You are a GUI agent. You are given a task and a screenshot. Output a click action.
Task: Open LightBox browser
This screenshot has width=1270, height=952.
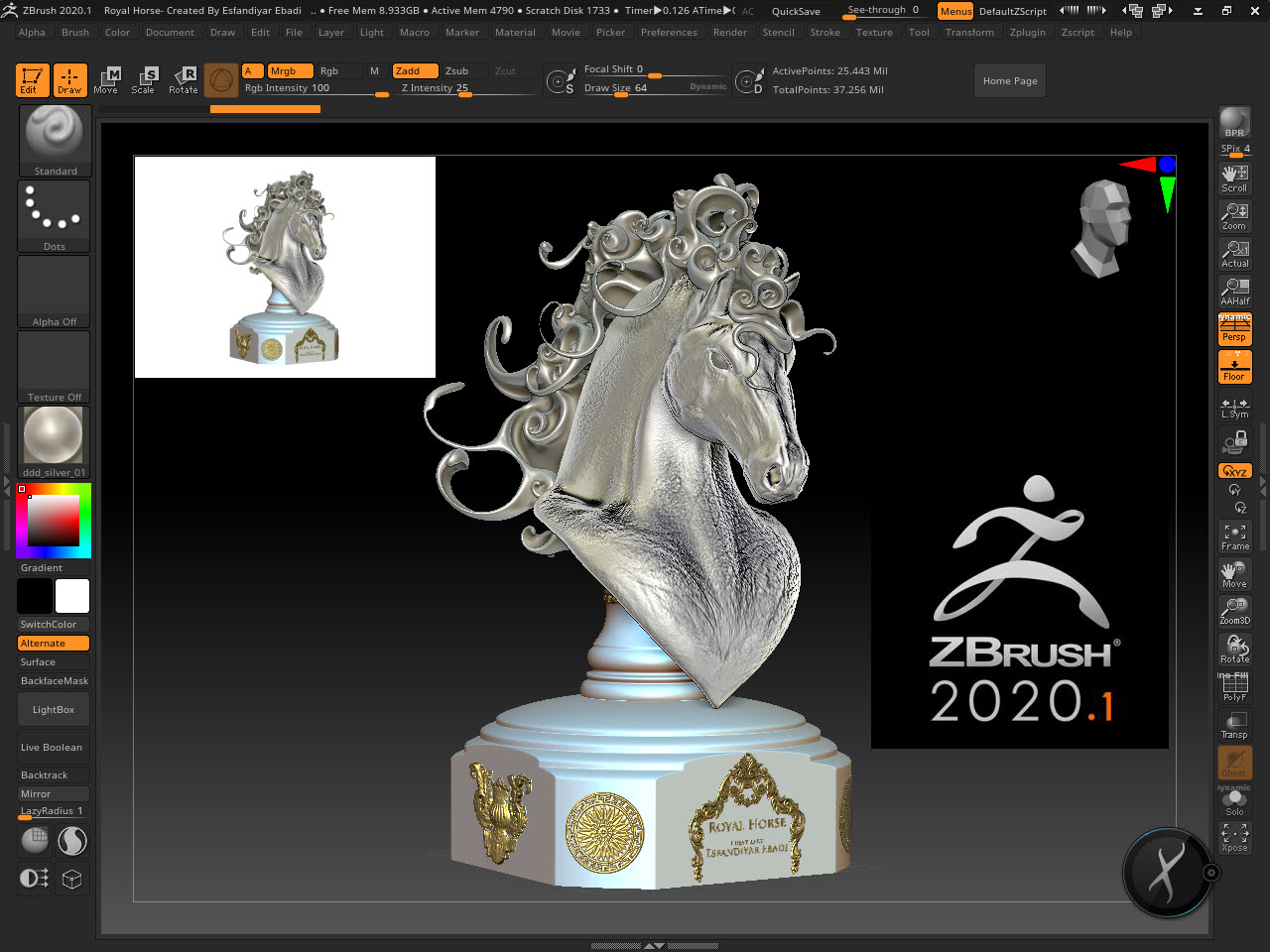pyautogui.click(x=54, y=710)
